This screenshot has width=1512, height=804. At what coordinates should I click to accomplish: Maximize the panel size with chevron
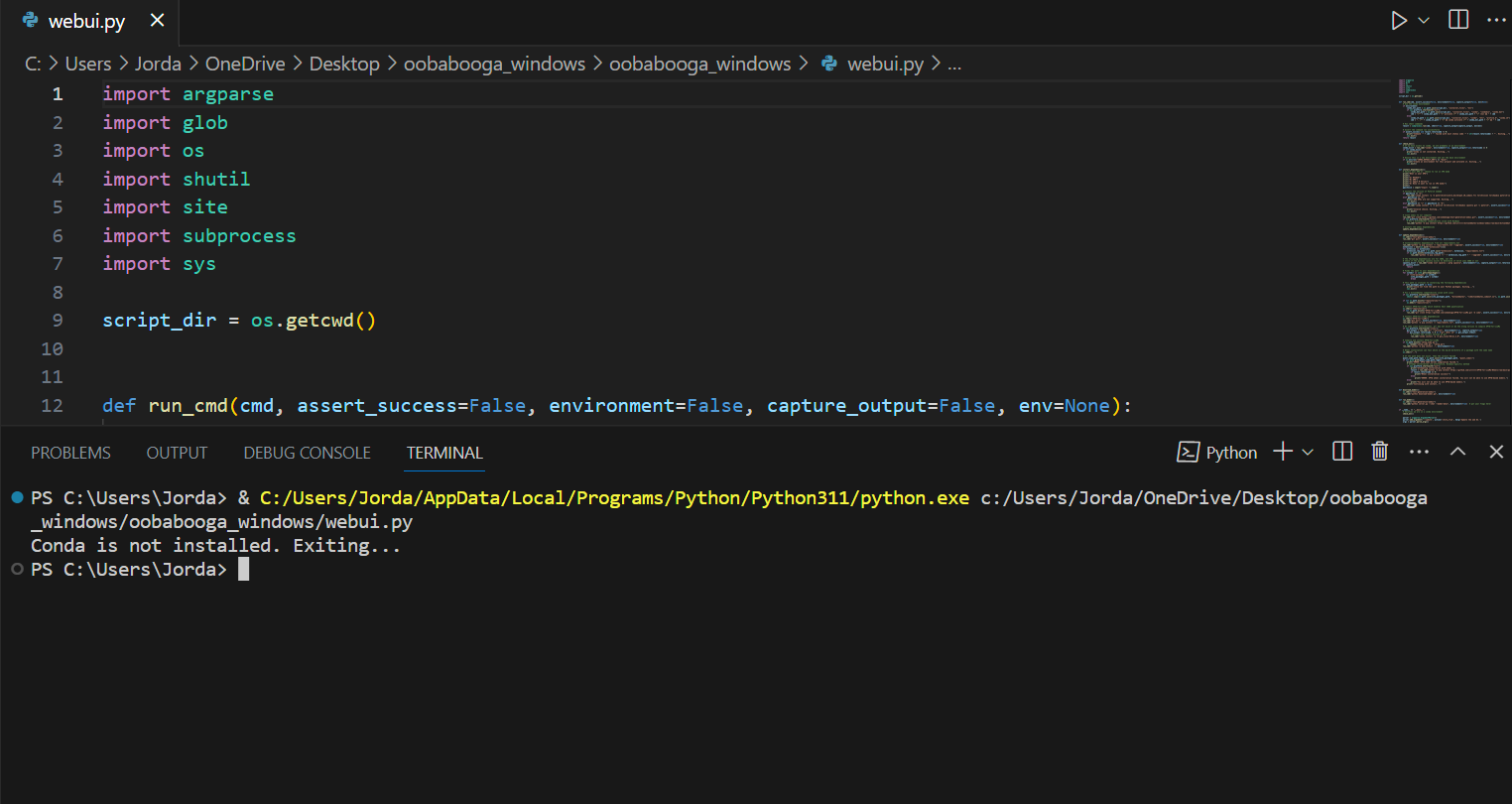[1457, 452]
